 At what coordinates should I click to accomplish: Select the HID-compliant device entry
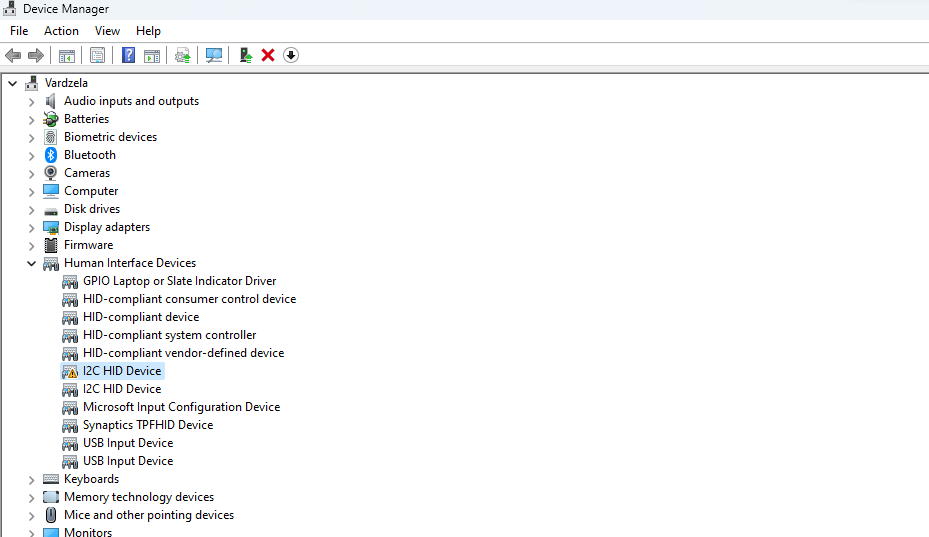141,317
